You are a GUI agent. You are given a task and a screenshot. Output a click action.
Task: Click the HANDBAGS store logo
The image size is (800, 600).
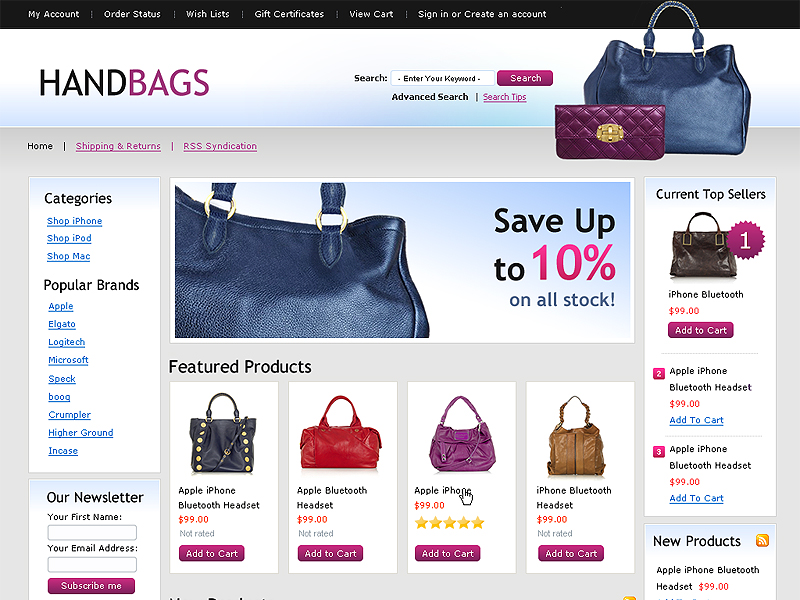[124, 83]
